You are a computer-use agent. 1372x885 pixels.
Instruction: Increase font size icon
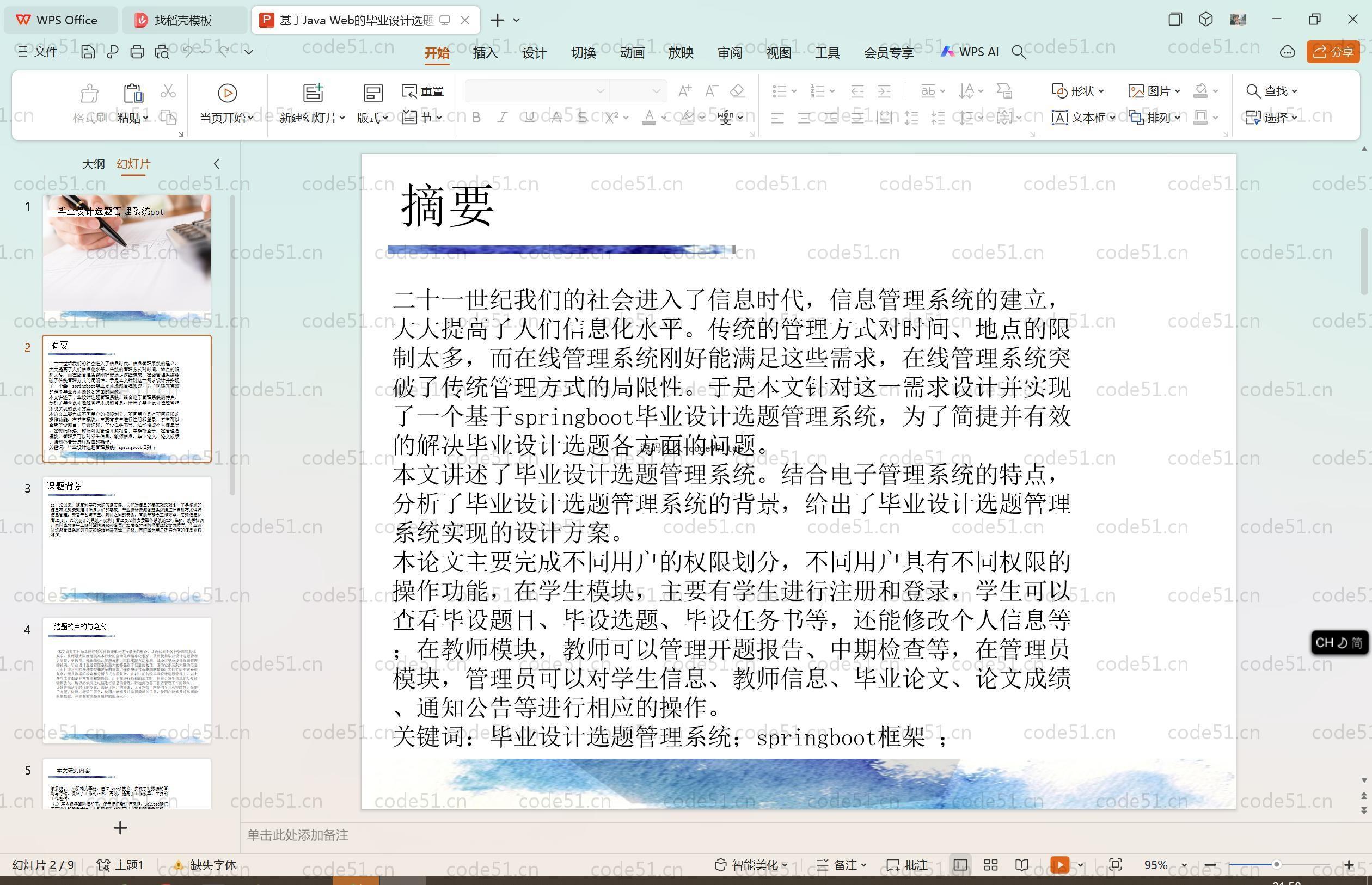click(684, 91)
